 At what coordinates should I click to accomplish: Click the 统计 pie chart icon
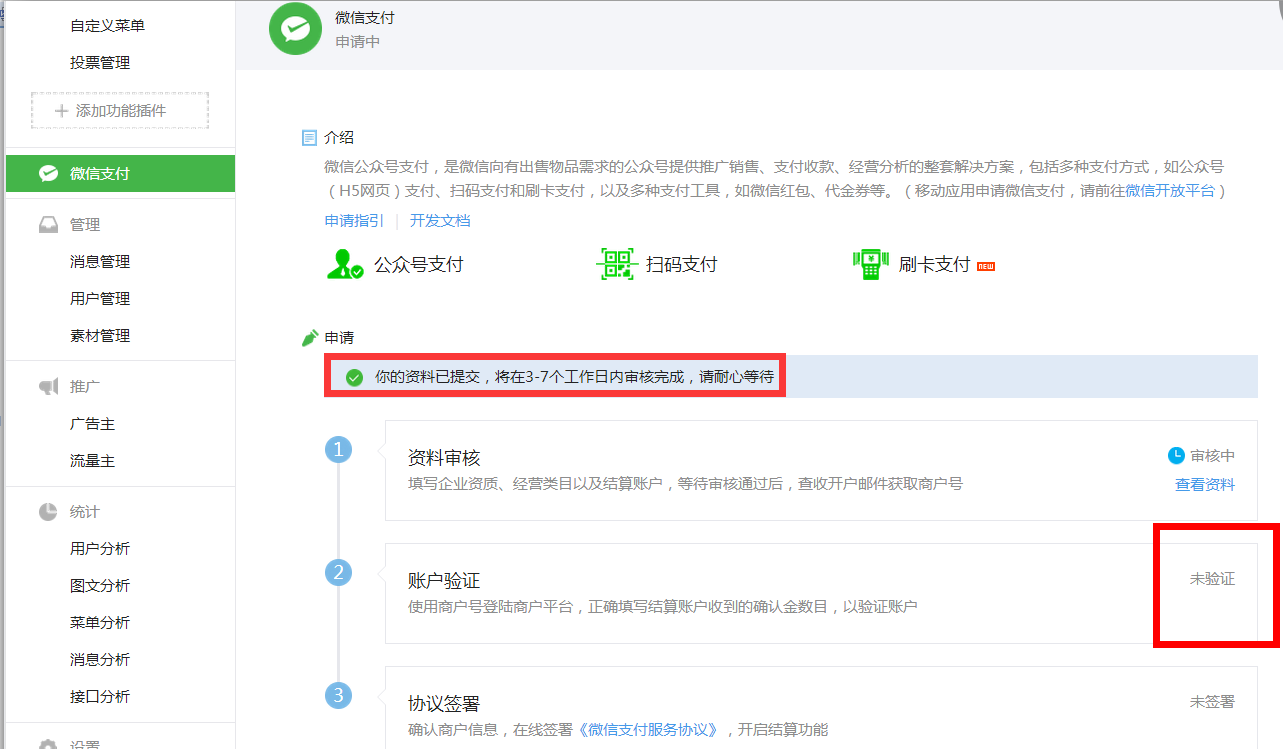coord(48,512)
